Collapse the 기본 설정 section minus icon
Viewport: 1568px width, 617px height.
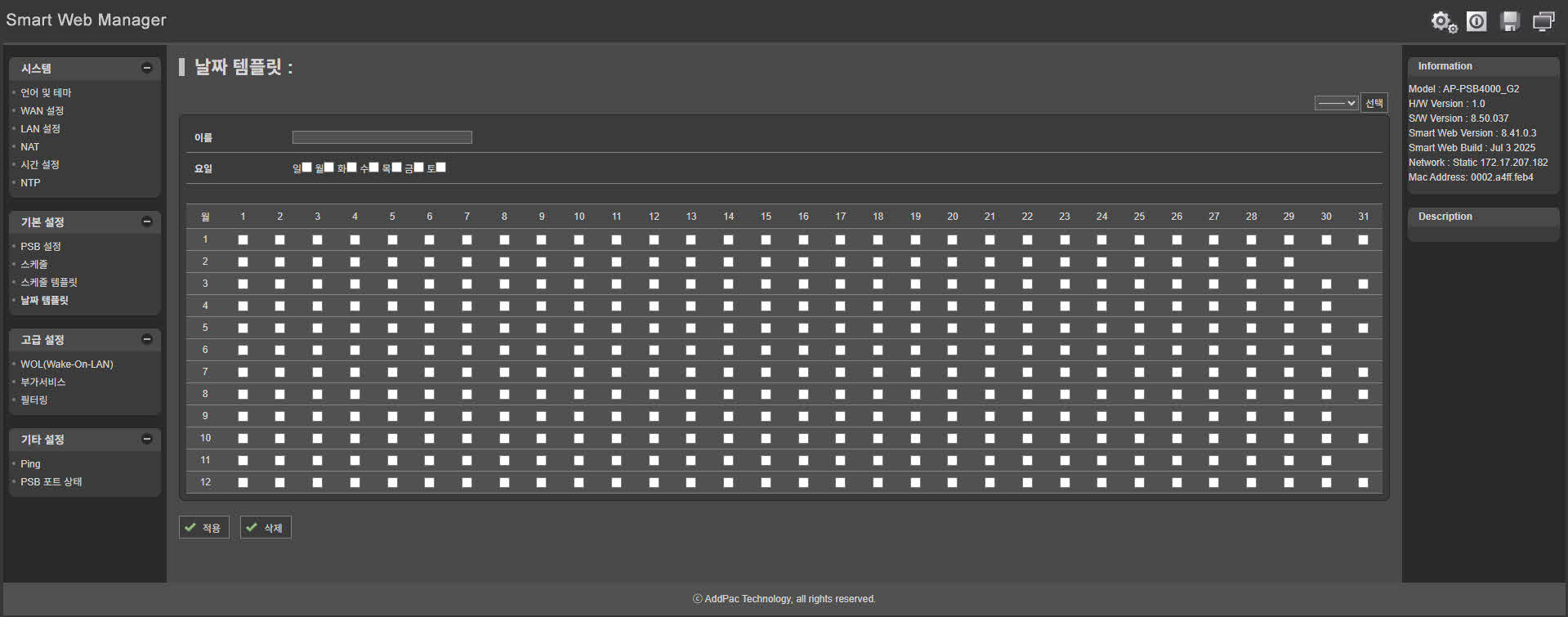point(147,221)
